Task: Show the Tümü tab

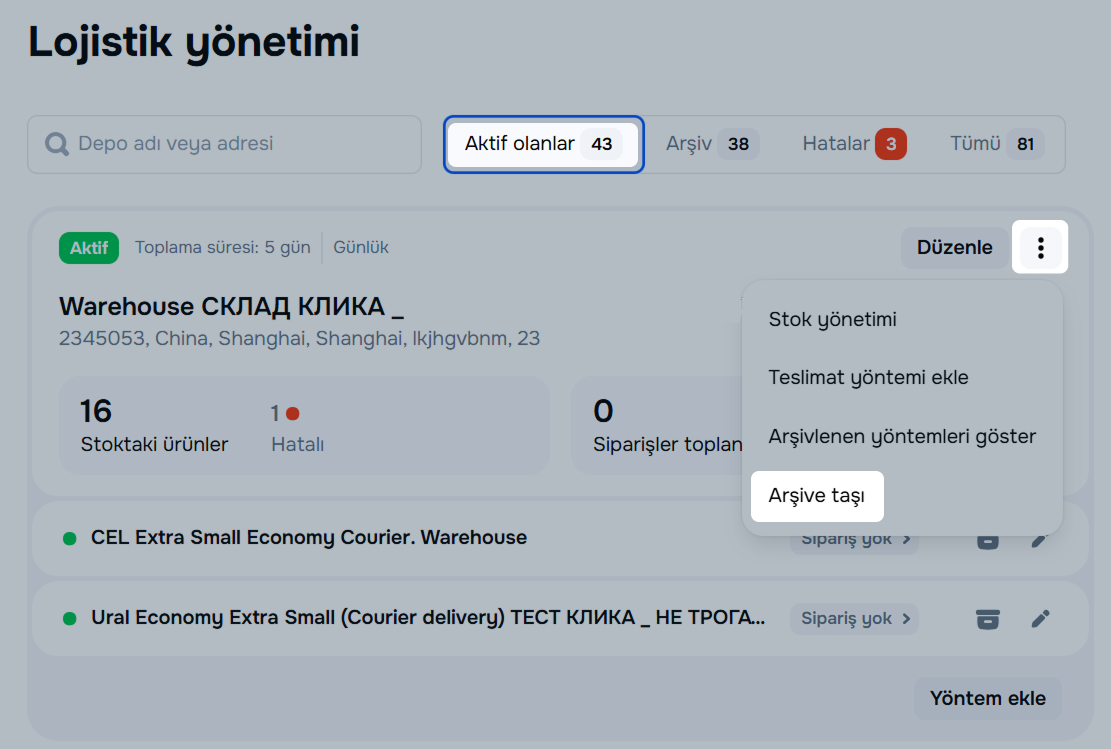Action: (996, 144)
